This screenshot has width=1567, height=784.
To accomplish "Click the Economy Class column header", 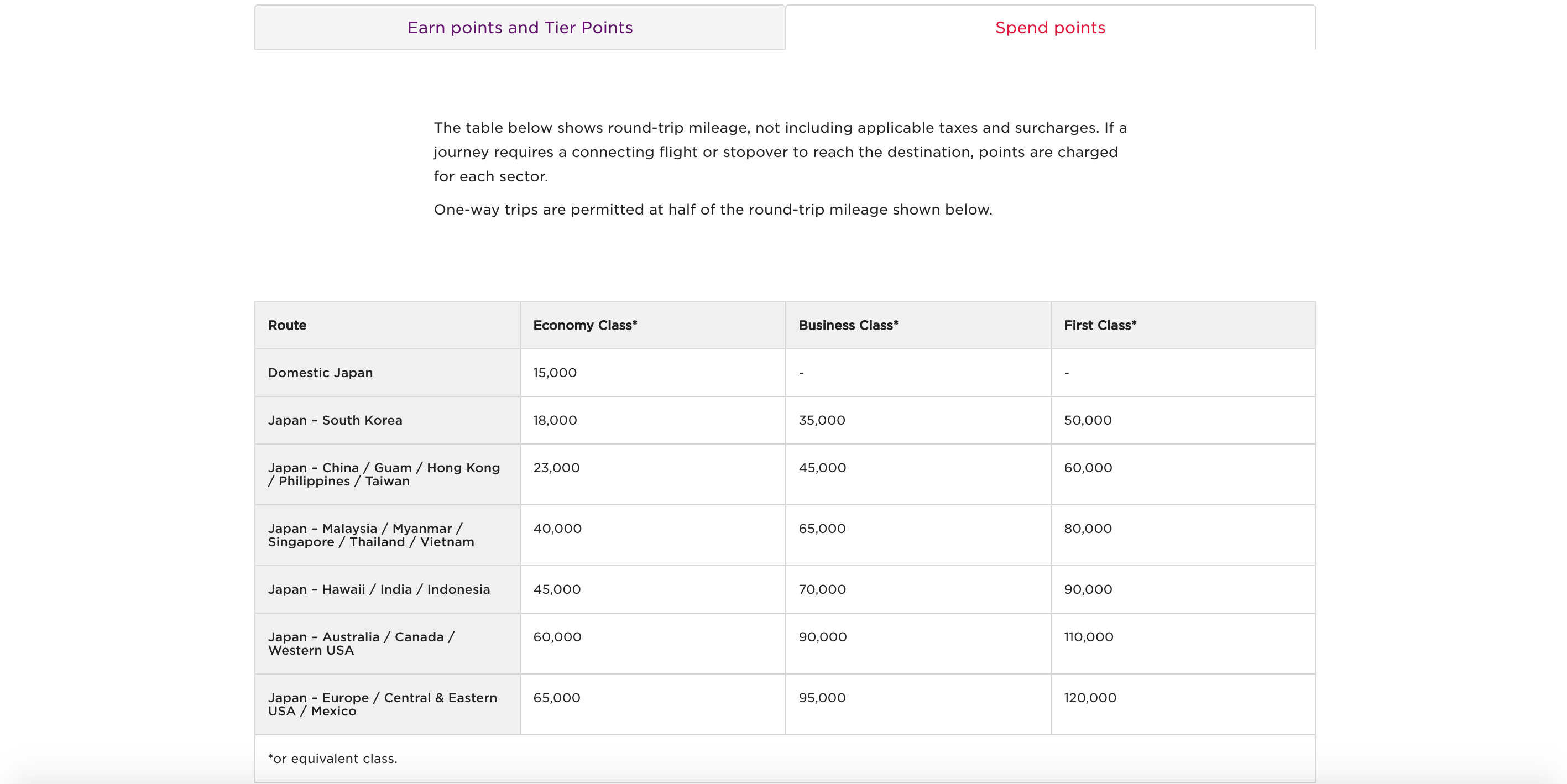I will pos(584,325).
